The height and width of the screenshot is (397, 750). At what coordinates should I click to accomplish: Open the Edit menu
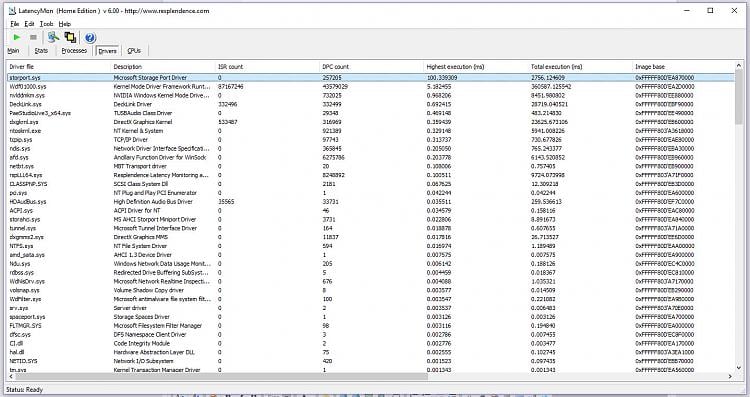click(x=29, y=23)
